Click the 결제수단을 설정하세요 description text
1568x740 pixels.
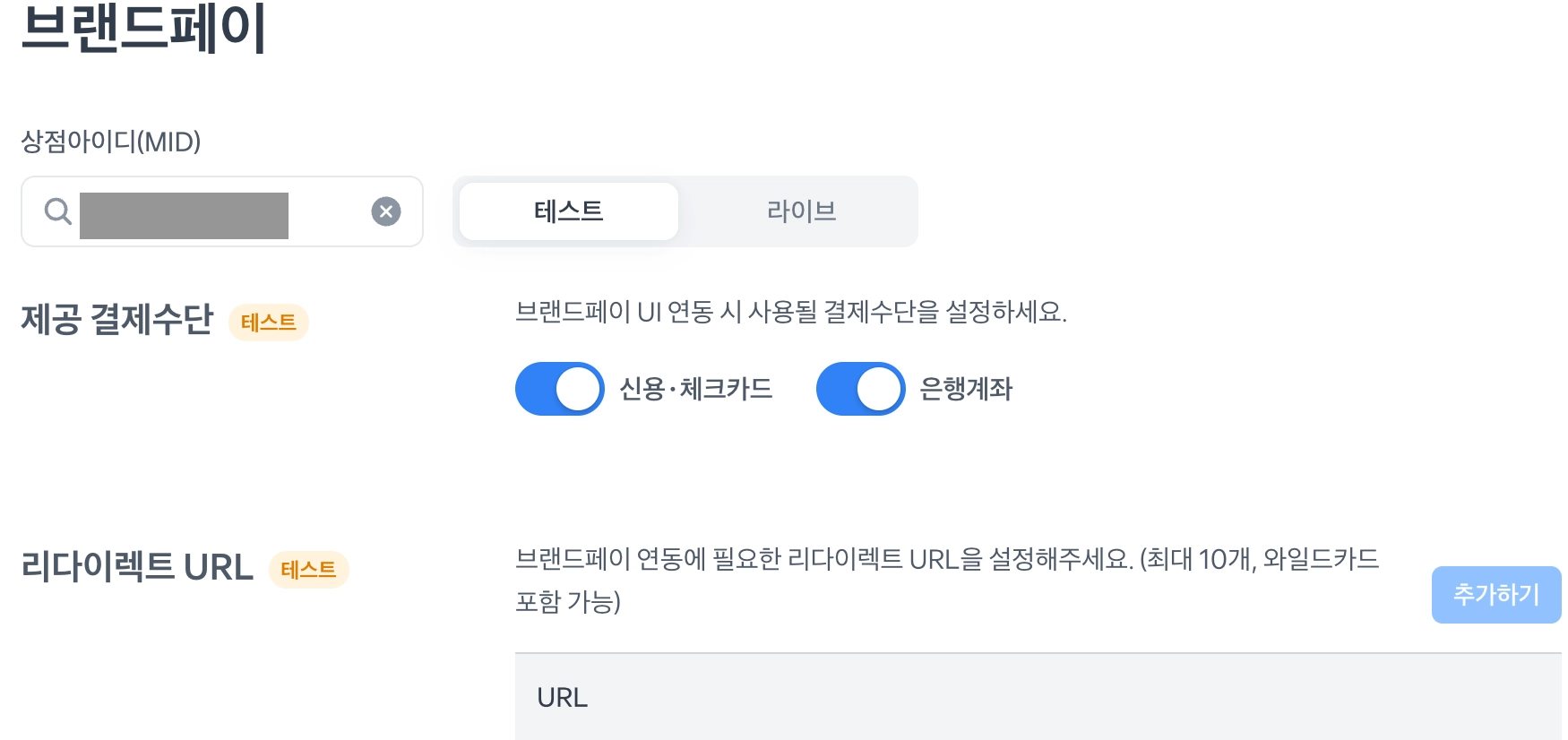(x=790, y=312)
